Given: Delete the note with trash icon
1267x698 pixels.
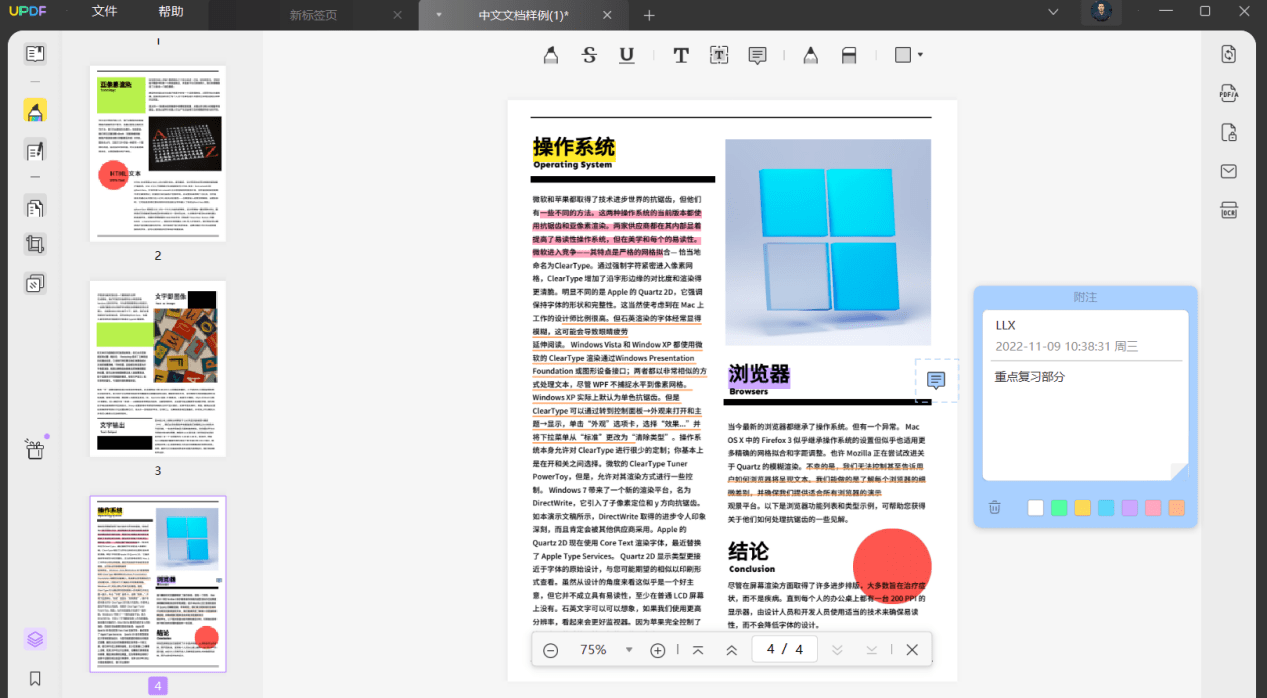Looking at the screenshot, I should tap(994, 508).
